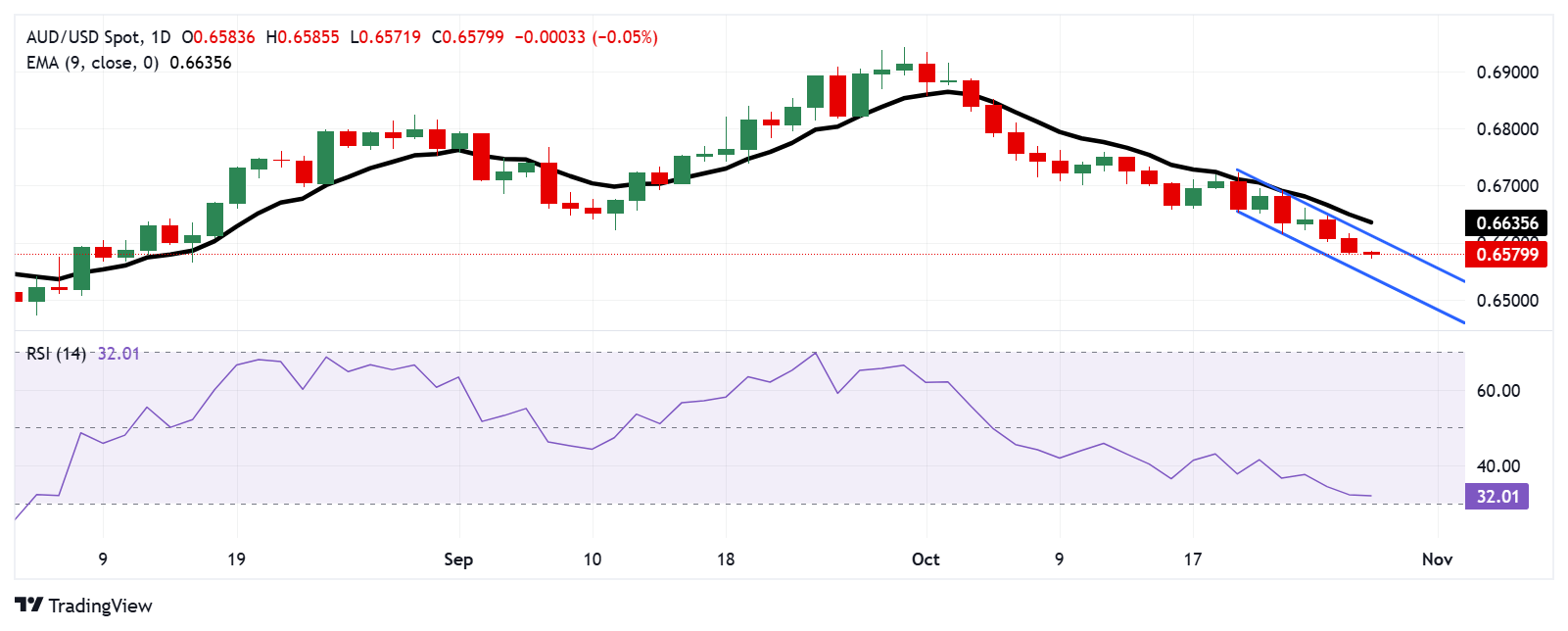Click the Sep date marker on time axis
1568x631 pixels.
point(458,559)
